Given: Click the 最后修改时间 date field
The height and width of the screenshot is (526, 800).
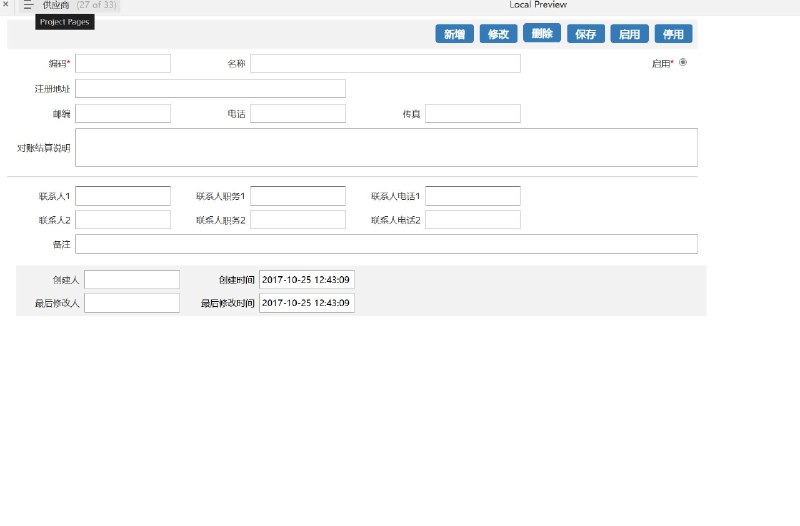Looking at the screenshot, I should coord(307,303).
